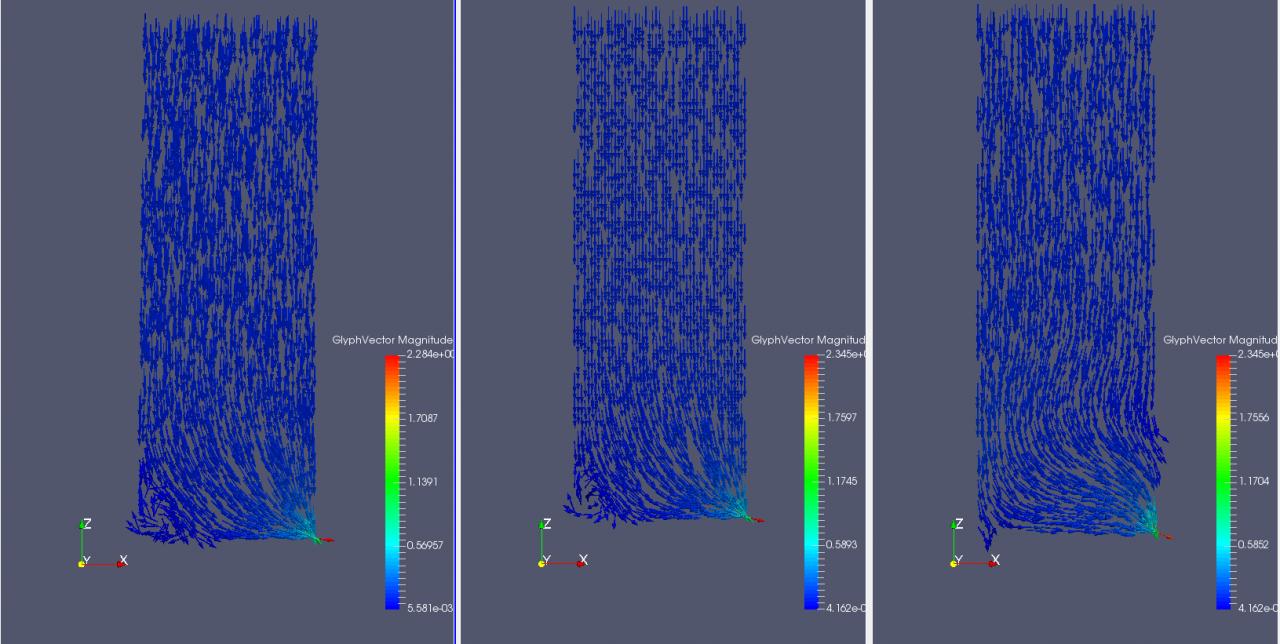The width and height of the screenshot is (1280, 644).
Task: Click middle view's 2.345e legend maximum label
Action: click(843, 355)
